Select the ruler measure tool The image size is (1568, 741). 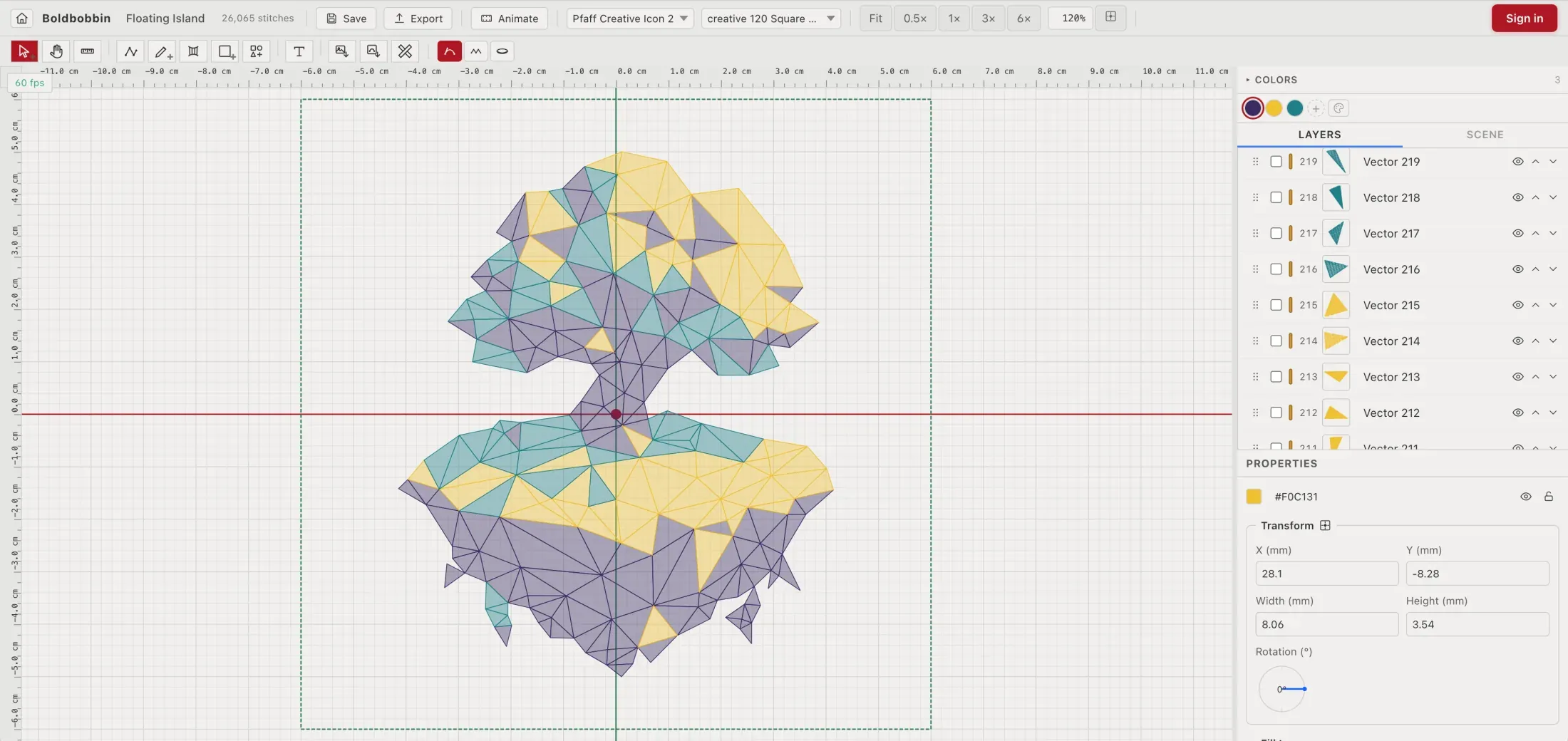click(88, 51)
